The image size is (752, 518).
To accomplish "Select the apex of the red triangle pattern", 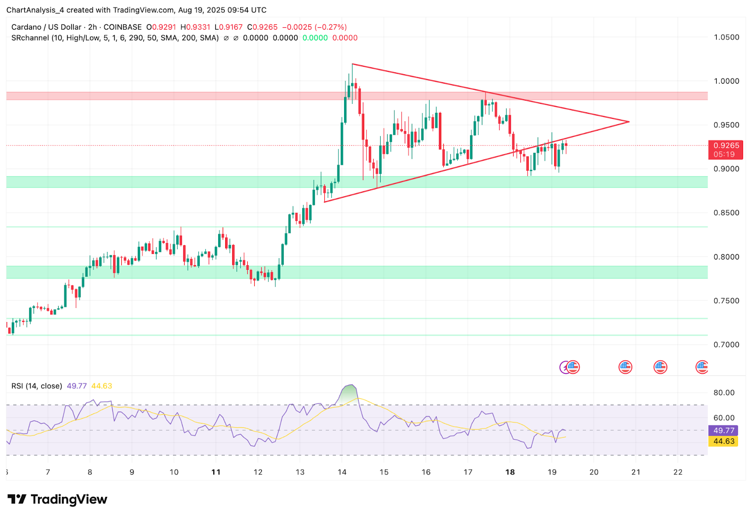I will pos(629,121).
